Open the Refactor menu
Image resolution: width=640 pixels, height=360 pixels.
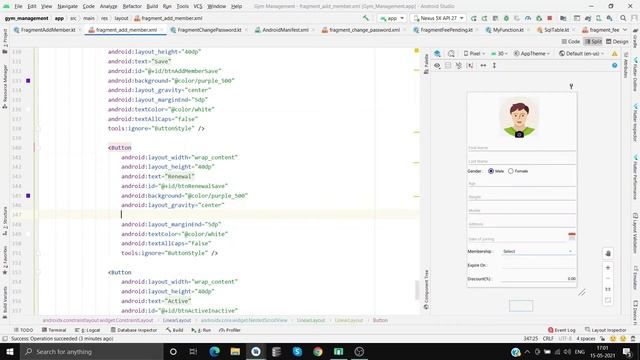(132, 6)
